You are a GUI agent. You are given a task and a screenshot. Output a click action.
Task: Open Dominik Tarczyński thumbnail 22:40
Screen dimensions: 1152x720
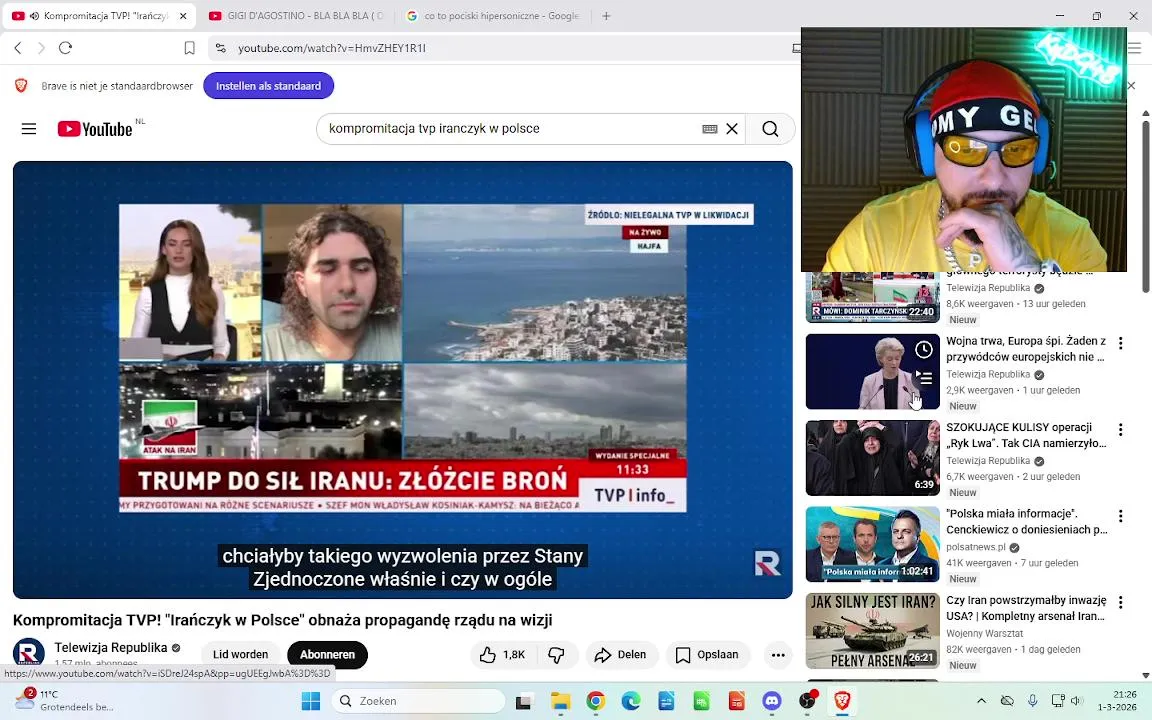click(x=873, y=297)
